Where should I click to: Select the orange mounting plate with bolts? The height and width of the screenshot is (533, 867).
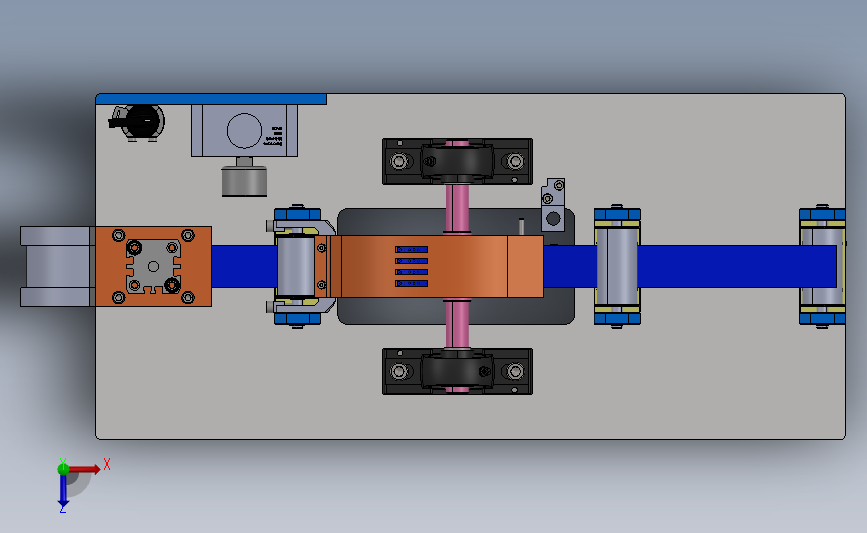coord(154,266)
